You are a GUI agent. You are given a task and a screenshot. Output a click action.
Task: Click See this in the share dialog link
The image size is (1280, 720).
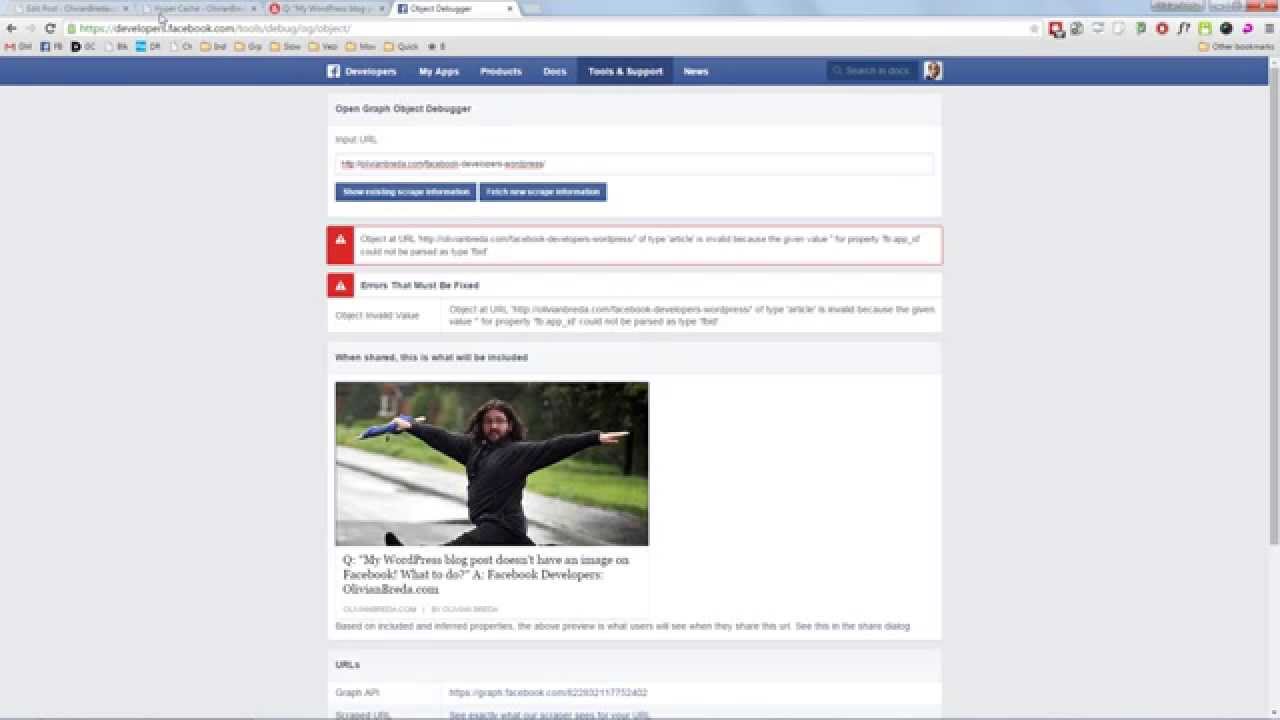pos(853,626)
